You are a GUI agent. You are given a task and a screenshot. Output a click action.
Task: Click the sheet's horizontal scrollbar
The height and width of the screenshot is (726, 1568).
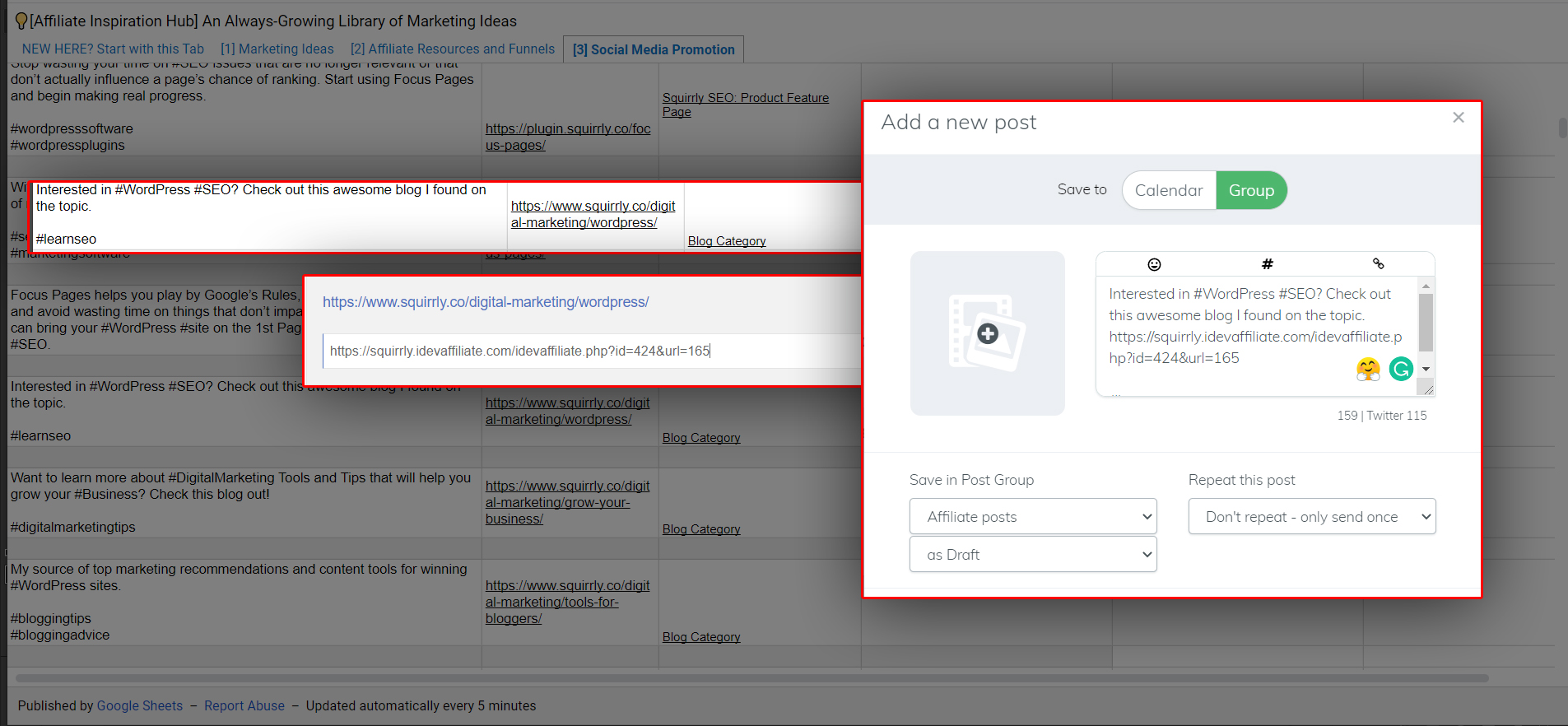click(752, 678)
